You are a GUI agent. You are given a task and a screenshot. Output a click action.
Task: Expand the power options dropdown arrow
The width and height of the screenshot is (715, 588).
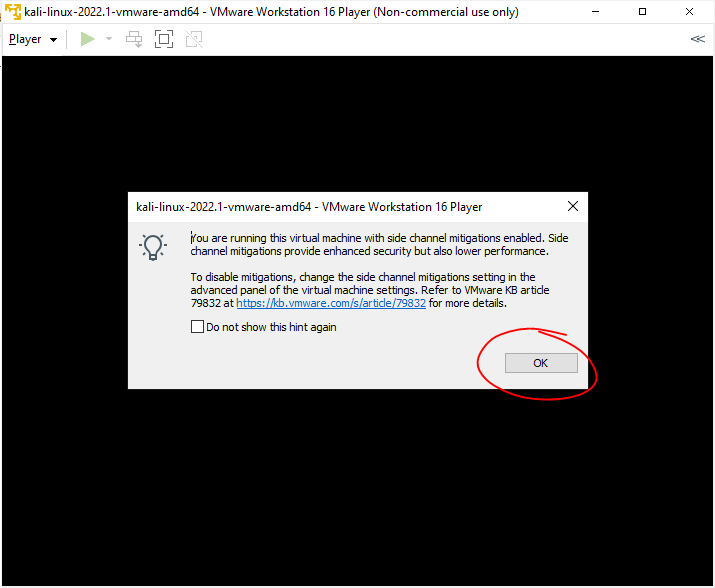click(109, 39)
